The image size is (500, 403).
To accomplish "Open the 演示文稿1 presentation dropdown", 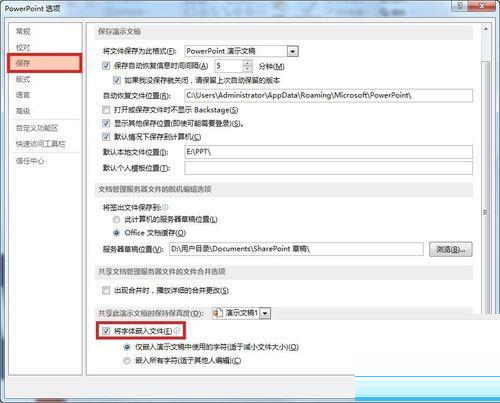I will [265, 313].
